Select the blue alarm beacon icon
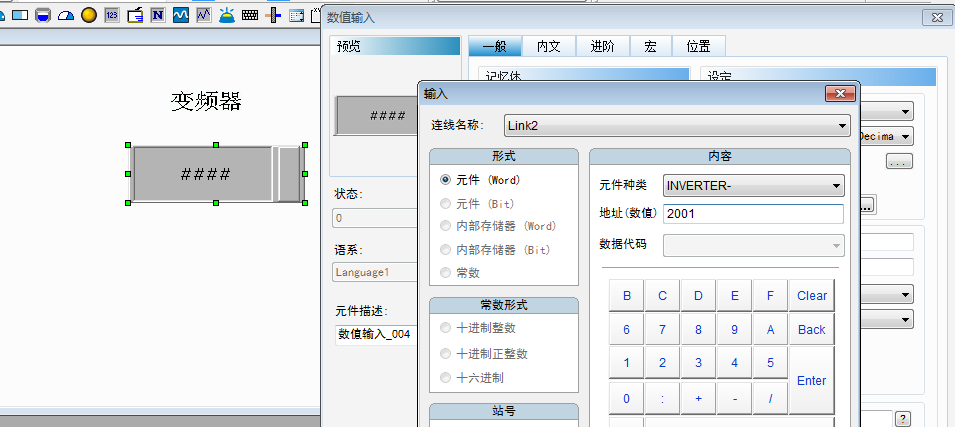Viewport: 955px width, 427px height. 227,15
